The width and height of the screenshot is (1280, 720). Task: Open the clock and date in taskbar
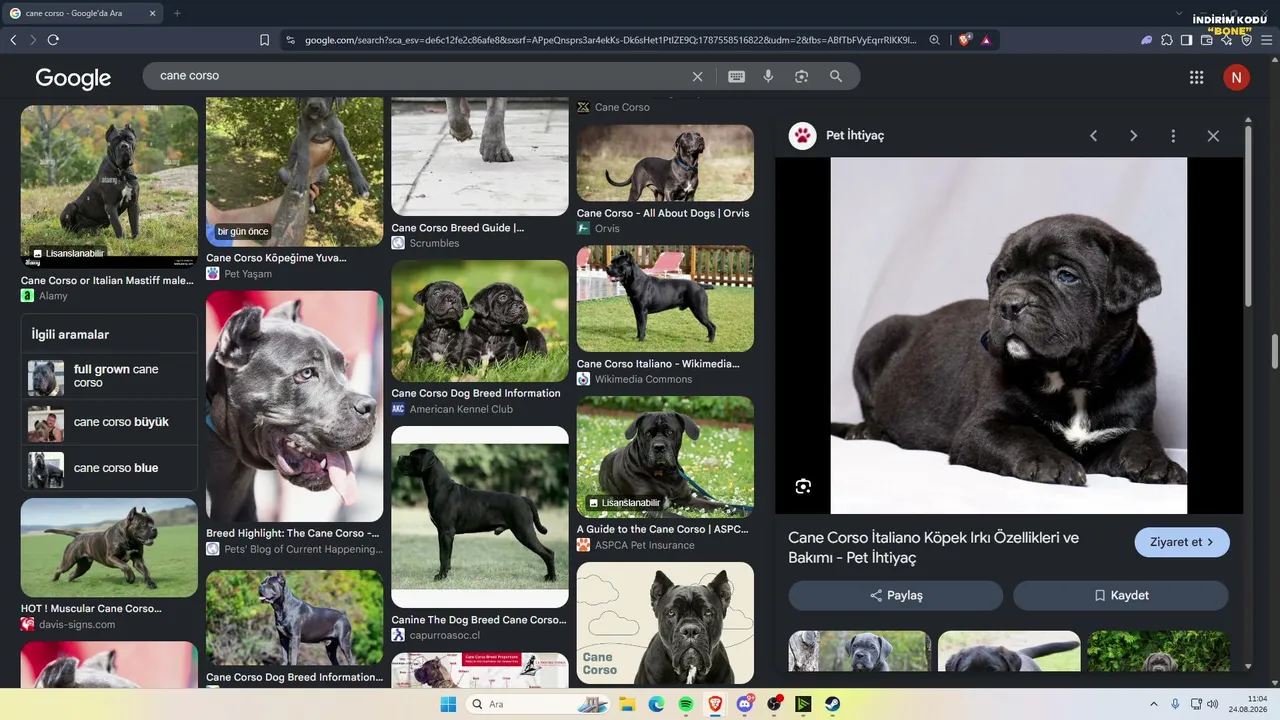[1249, 704]
